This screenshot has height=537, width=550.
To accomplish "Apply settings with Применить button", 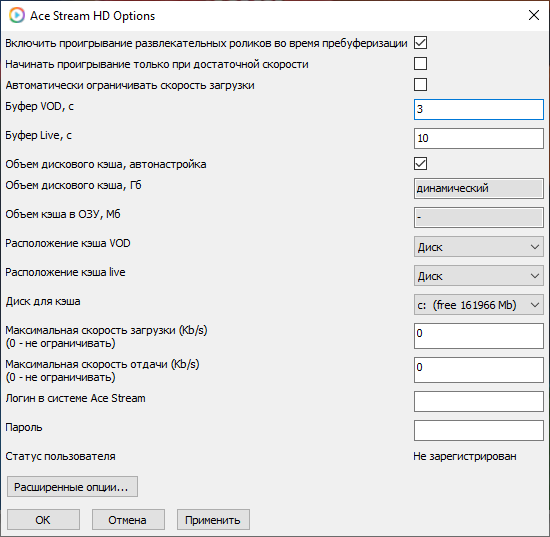I will [213, 519].
